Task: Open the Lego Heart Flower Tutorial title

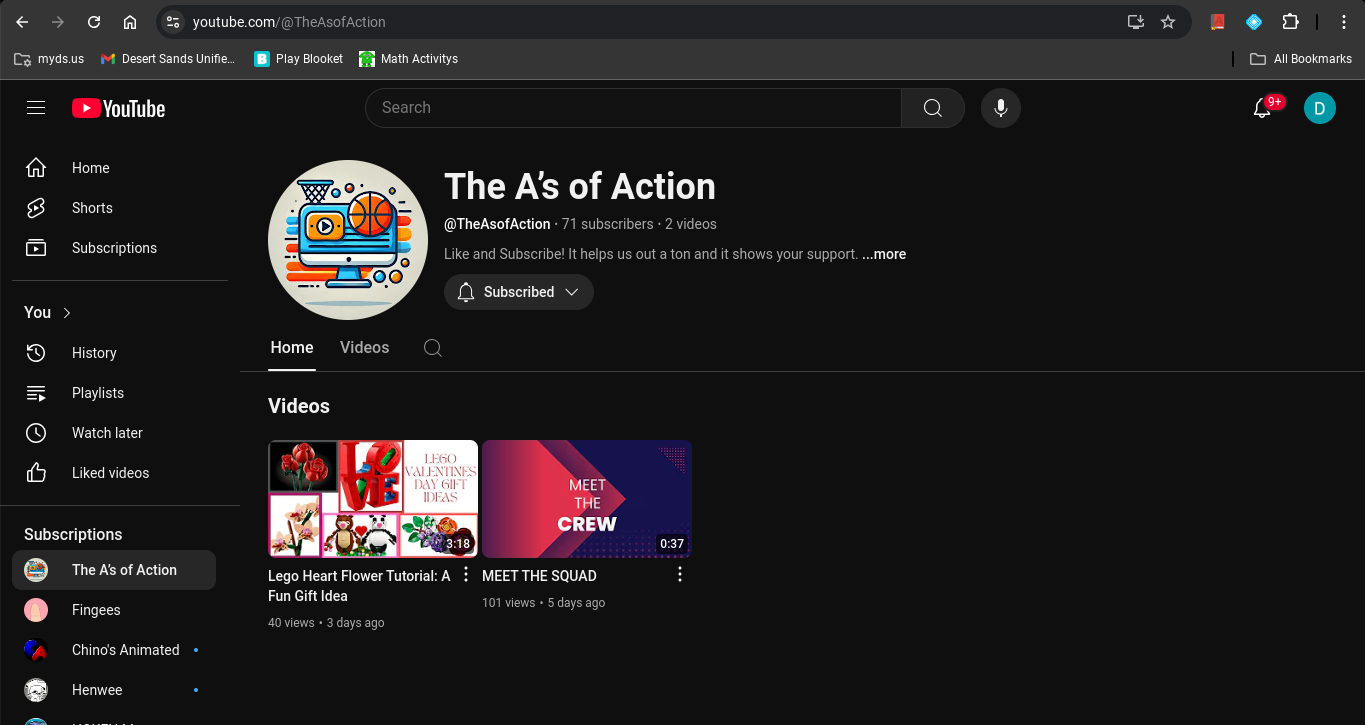Action: tap(359, 586)
